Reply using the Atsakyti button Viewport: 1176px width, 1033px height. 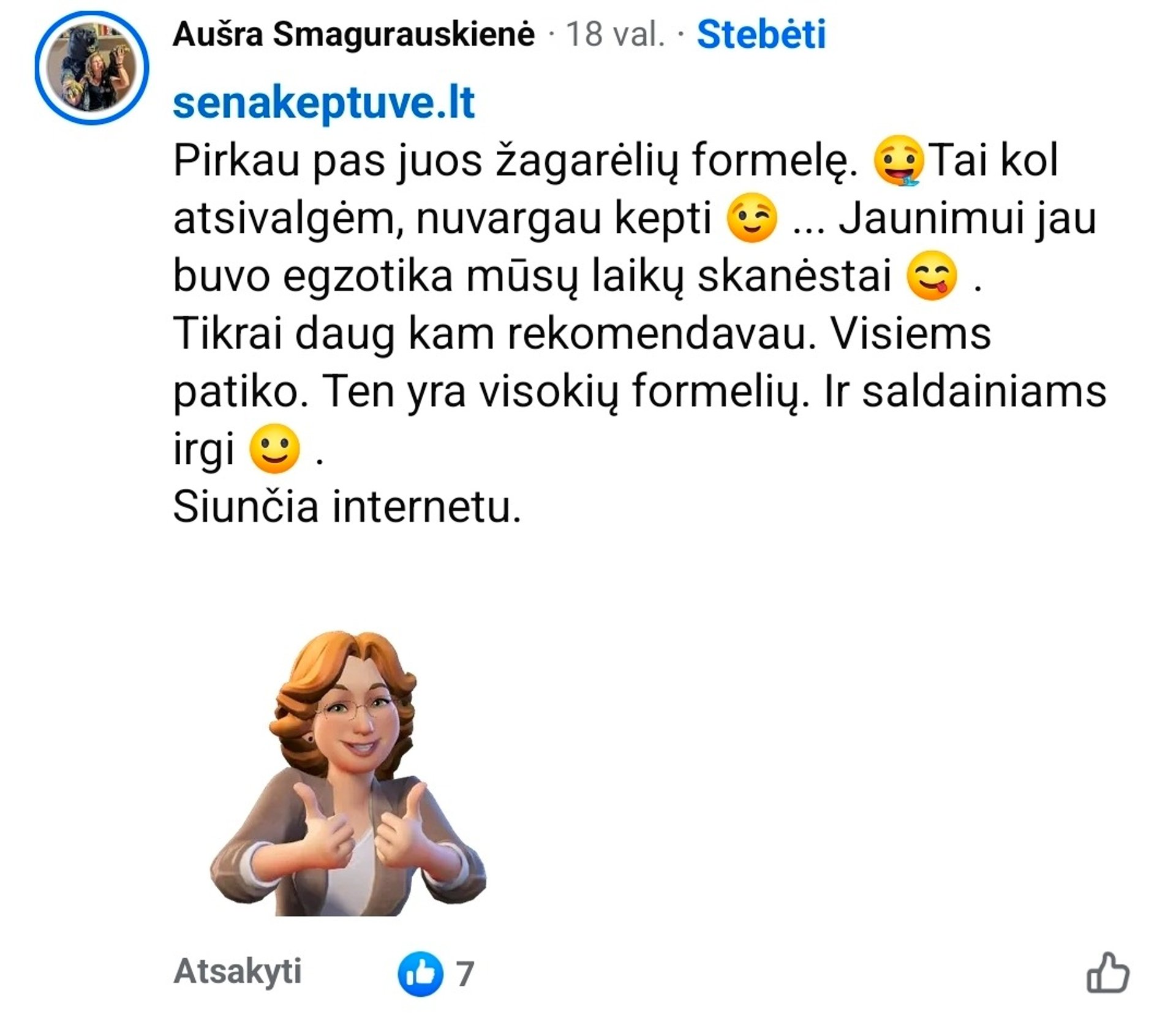[238, 971]
